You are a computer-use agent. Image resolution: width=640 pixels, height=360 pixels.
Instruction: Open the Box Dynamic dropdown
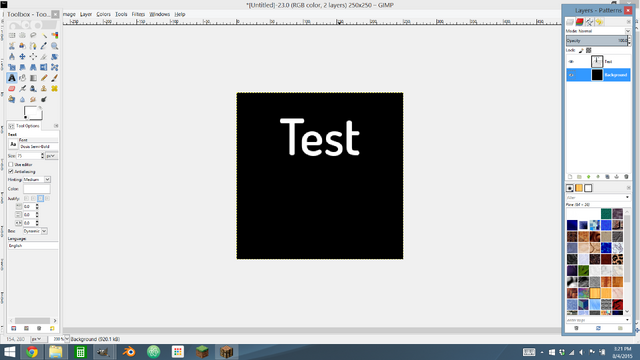click(x=35, y=231)
